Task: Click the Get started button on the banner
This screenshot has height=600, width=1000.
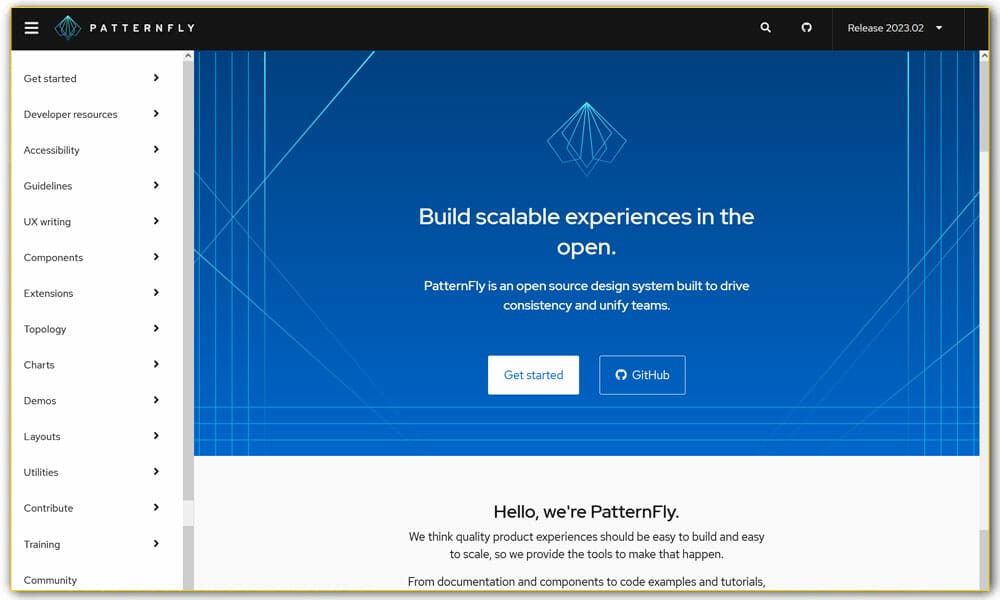Action: click(533, 374)
